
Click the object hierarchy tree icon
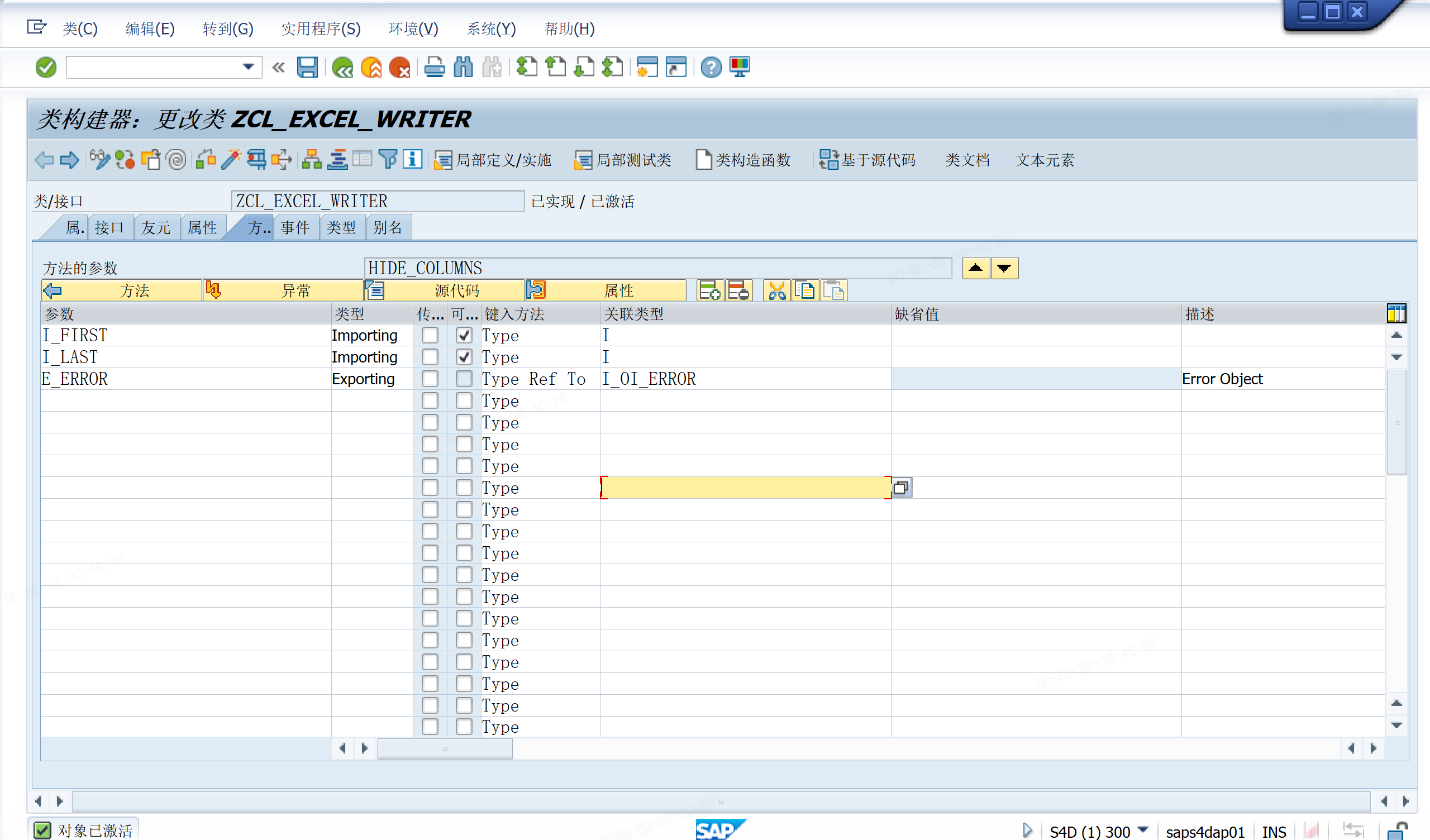[x=312, y=160]
